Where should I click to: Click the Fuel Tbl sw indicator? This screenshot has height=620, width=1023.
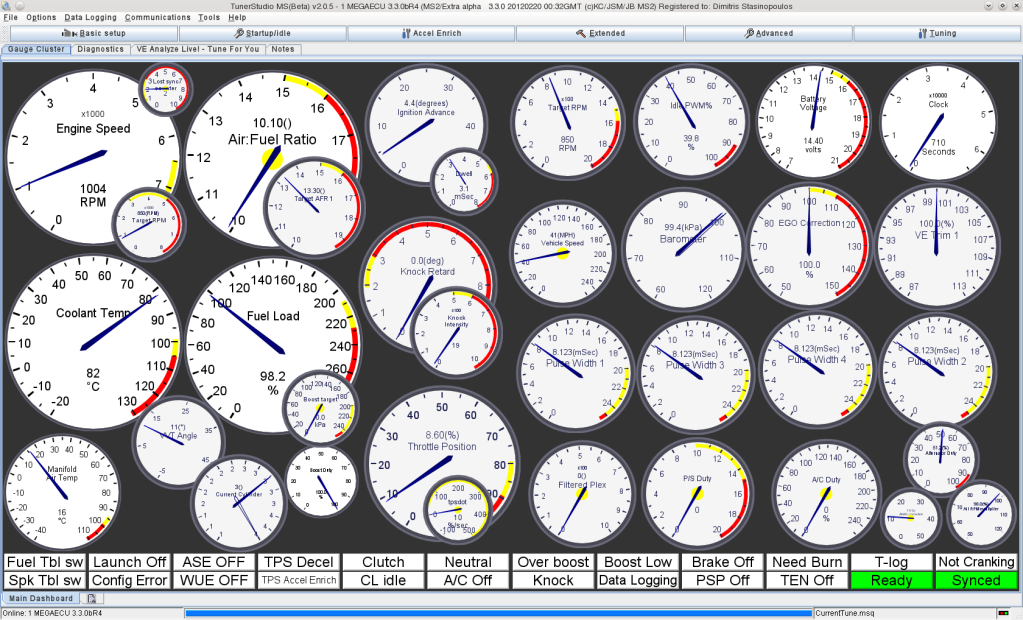tap(45, 562)
